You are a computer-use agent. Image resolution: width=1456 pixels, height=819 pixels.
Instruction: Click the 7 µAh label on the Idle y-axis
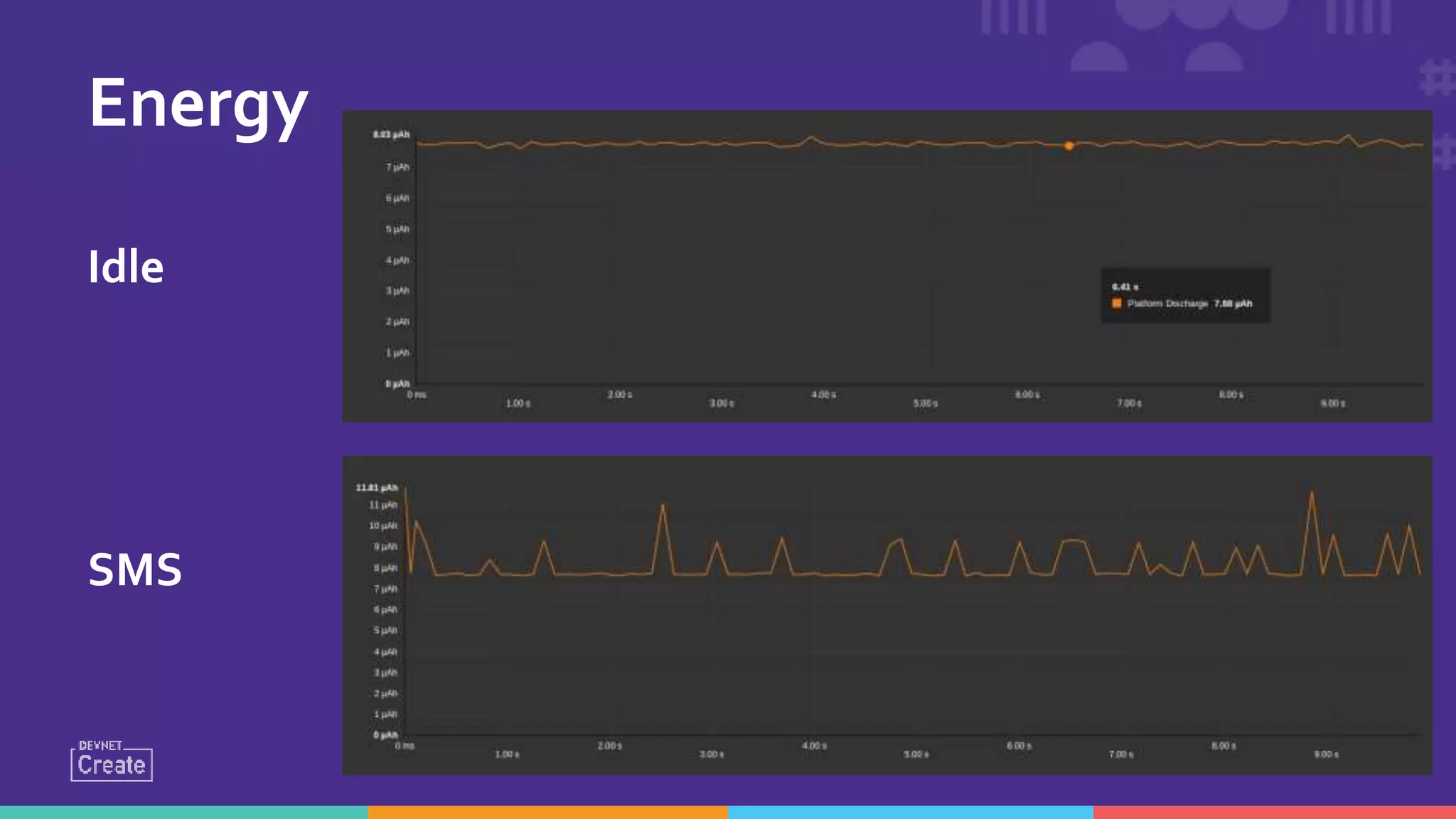(397, 167)
